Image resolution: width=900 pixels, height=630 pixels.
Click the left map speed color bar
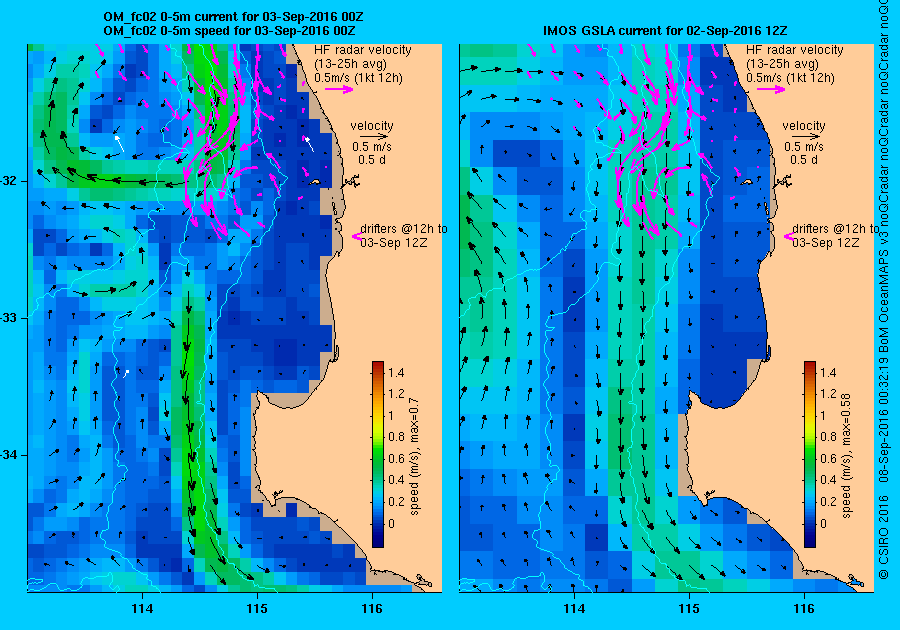(x=378, y=454)
